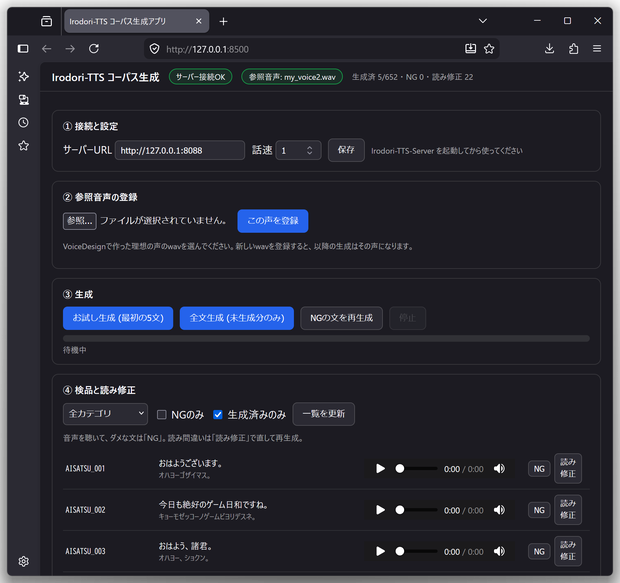The width and height of the screenshot is (620, 583).
Task: Click the サーバーURL input field
Action: [180, 150]
